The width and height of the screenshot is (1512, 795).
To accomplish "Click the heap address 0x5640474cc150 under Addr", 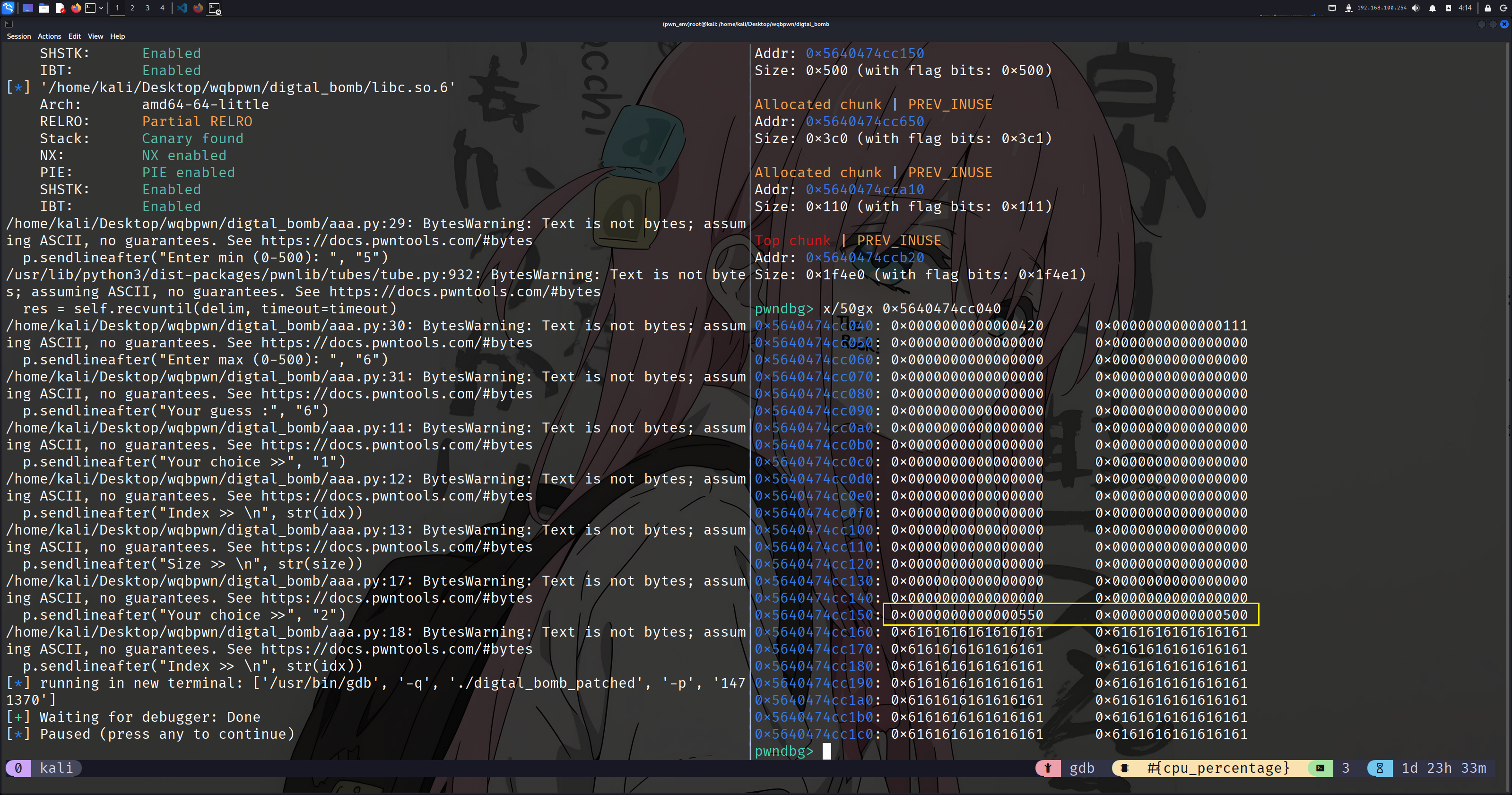I will [x=865, y=53].
